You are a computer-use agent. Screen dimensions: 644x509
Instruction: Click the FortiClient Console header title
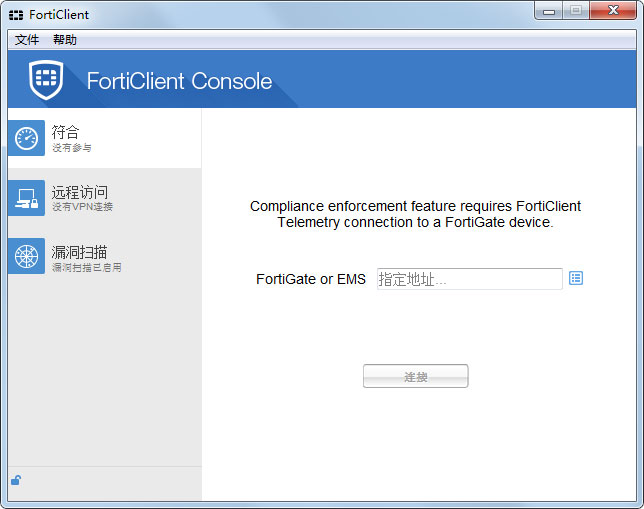pos(179,81)
